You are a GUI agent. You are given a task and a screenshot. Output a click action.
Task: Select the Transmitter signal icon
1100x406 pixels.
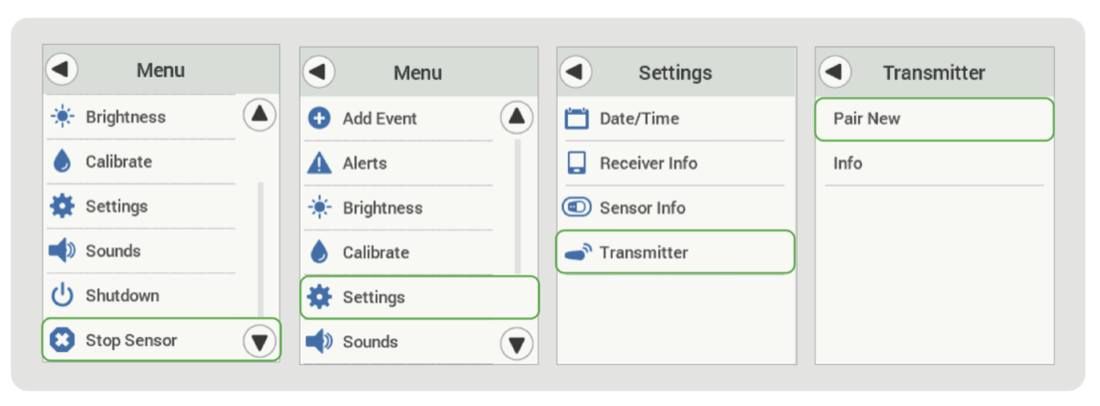click(578, 252)
